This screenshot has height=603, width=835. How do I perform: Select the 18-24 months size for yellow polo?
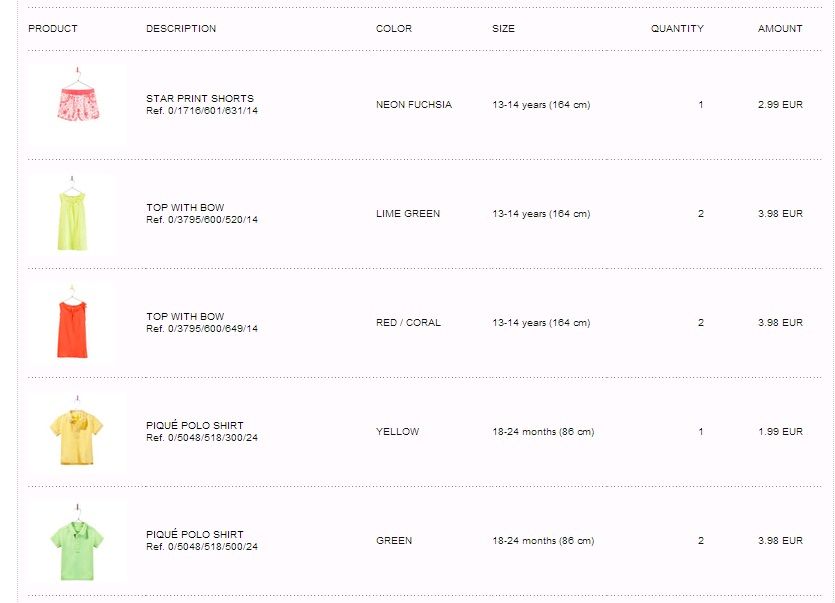pos(543,432)
